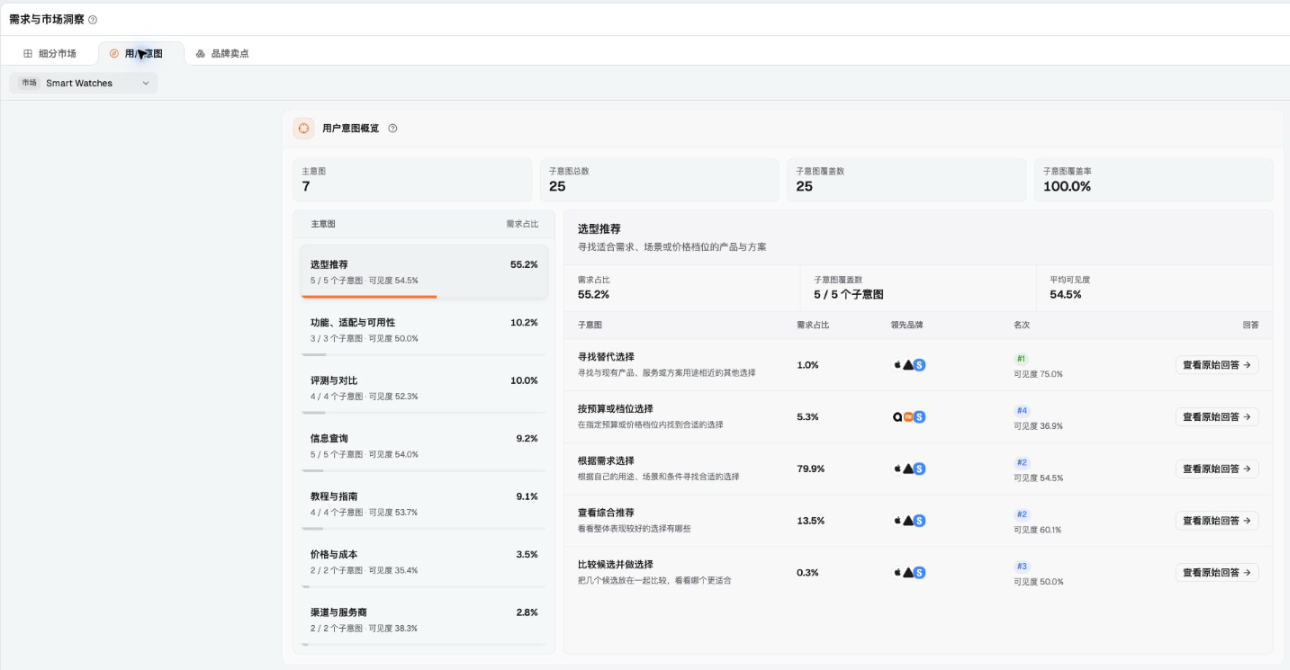Click 查看原始回答 for 寻找替代选择

[1217, 365]
